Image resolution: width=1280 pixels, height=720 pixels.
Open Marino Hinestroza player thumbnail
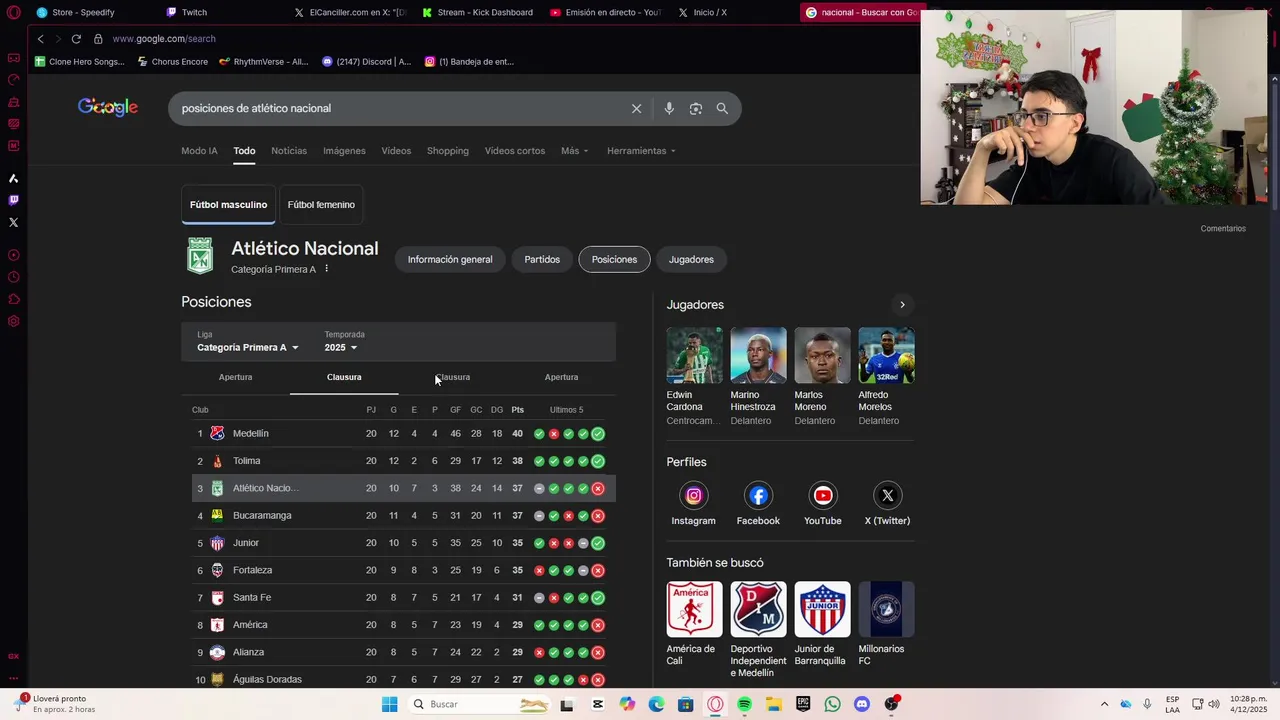(x=758, y=355)
